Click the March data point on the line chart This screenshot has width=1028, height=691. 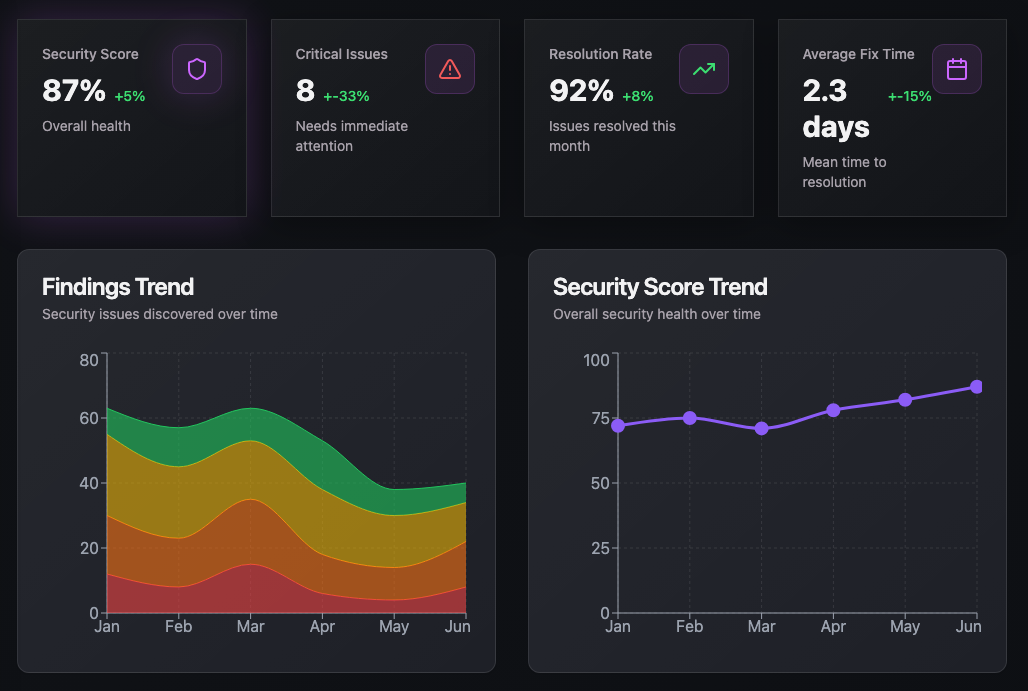[x=761, y=430]
